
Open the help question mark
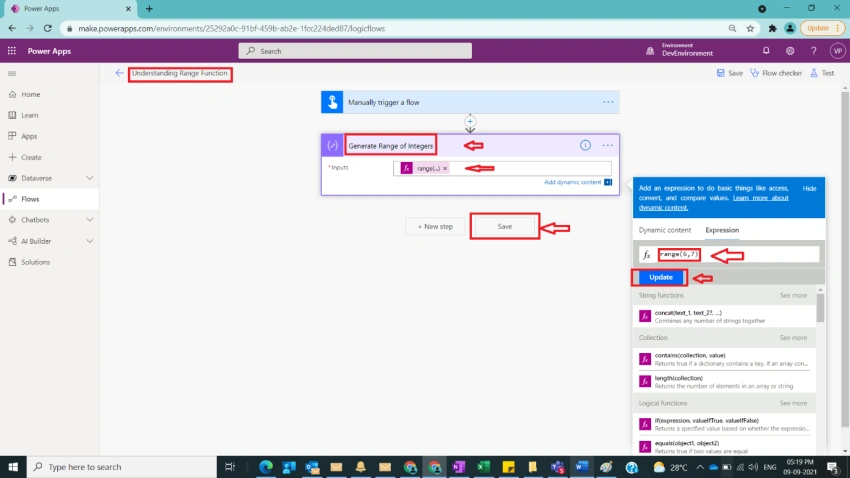(814, 51)
